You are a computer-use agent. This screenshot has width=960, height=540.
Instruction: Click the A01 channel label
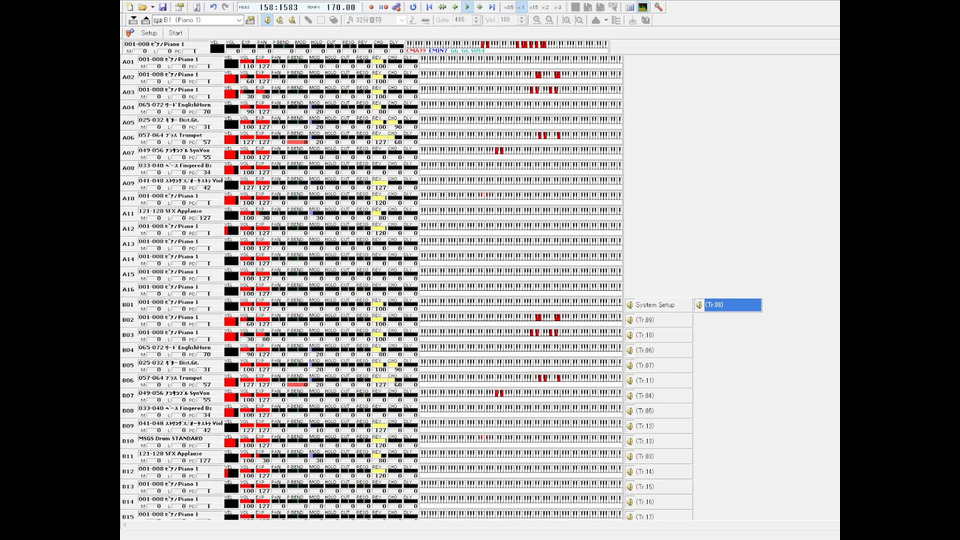(x=128, y=62)
